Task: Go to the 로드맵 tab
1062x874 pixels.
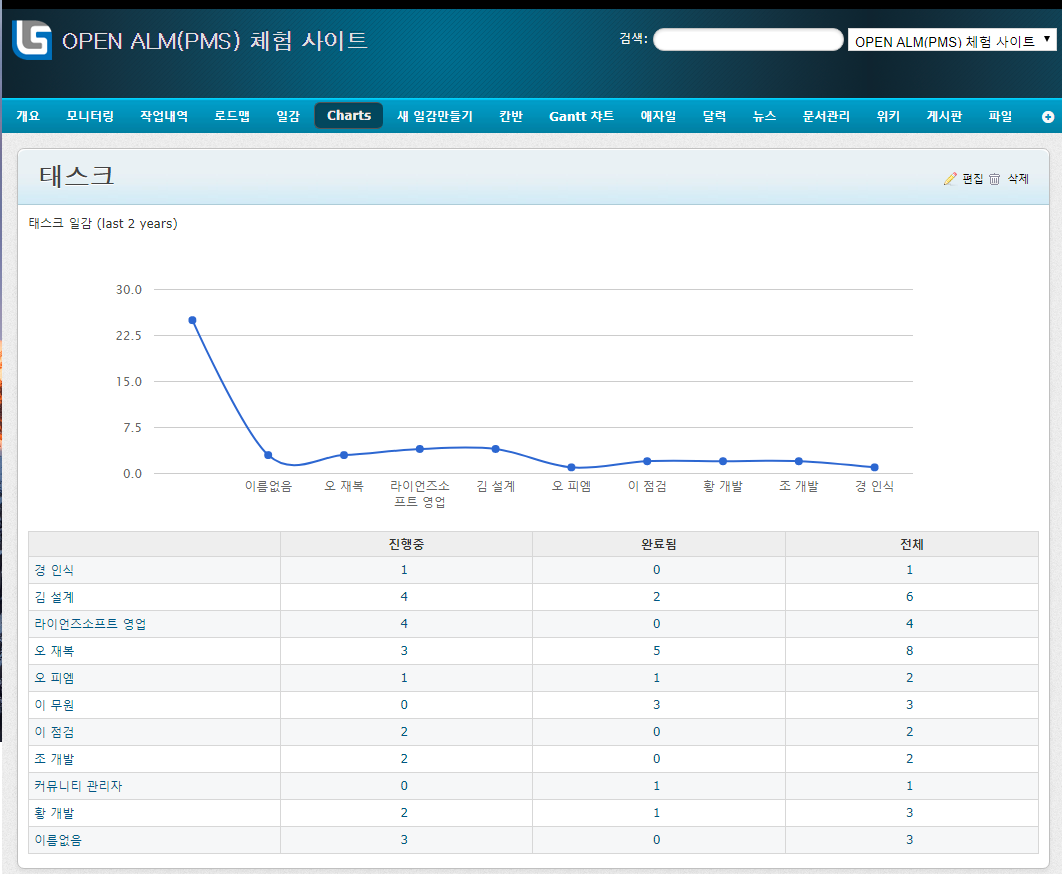Action: point(232,116)
